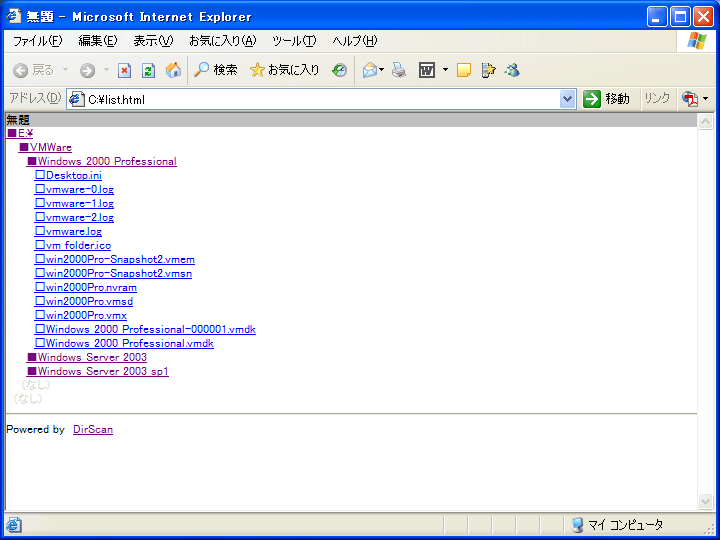Open the vmware-1.log link
720x540 pixels.
click(x=74, y=203)
